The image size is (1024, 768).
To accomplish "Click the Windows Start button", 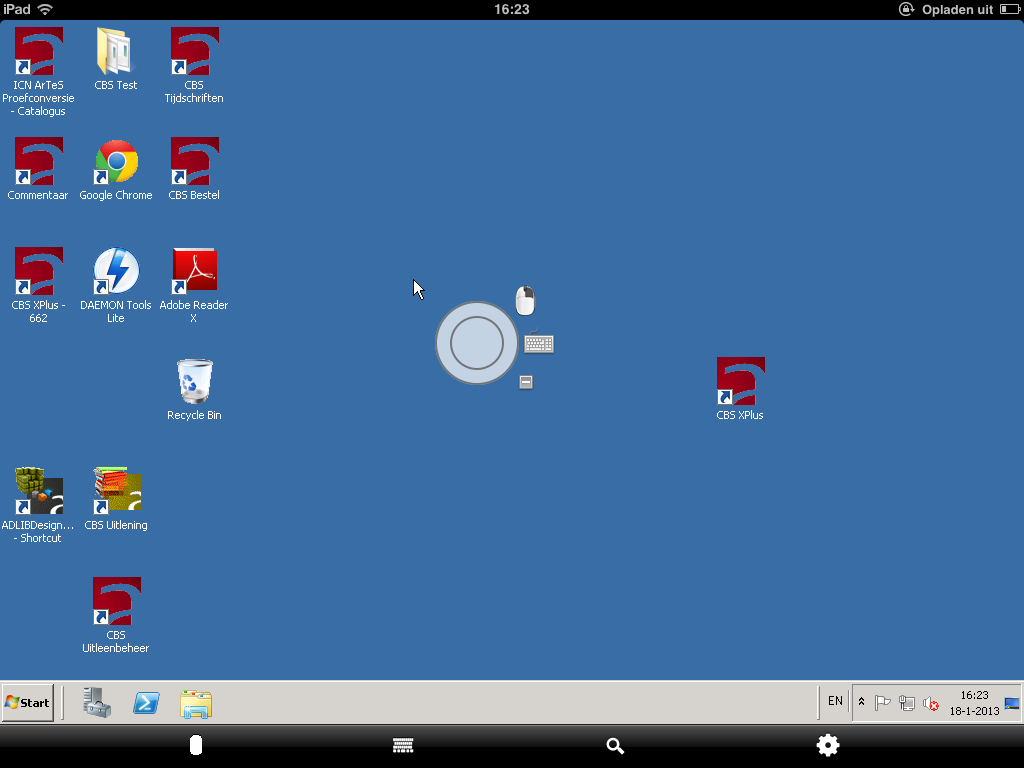I will tap(28, 703).
